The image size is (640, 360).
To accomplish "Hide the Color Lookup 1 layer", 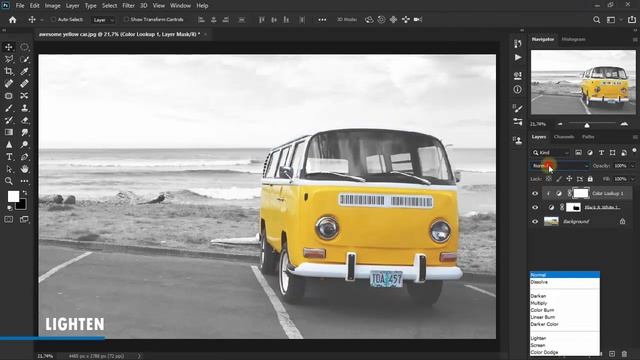I will click(535, 193).
